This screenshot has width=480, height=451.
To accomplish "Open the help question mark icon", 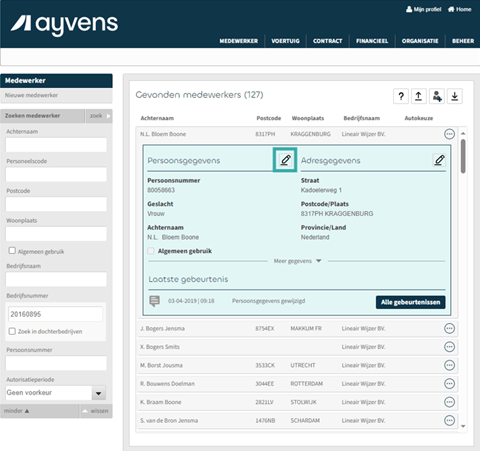I will tap(401, 96).
